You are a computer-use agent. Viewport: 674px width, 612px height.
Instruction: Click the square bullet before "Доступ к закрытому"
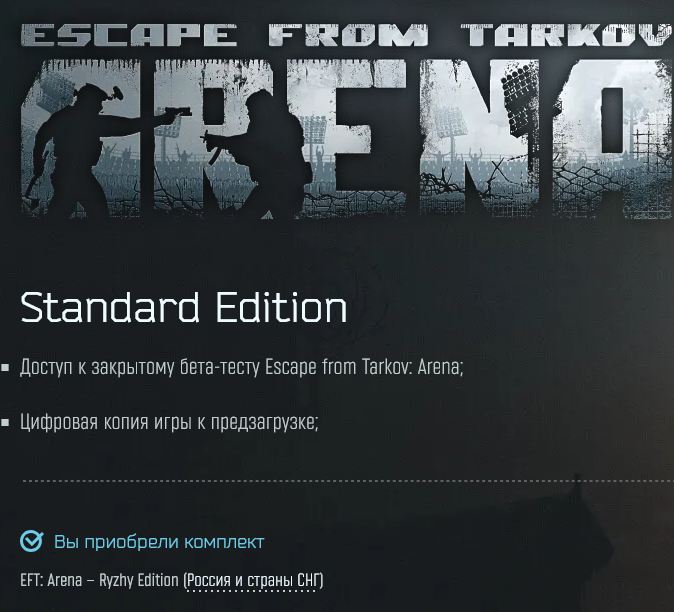[5, 367]
